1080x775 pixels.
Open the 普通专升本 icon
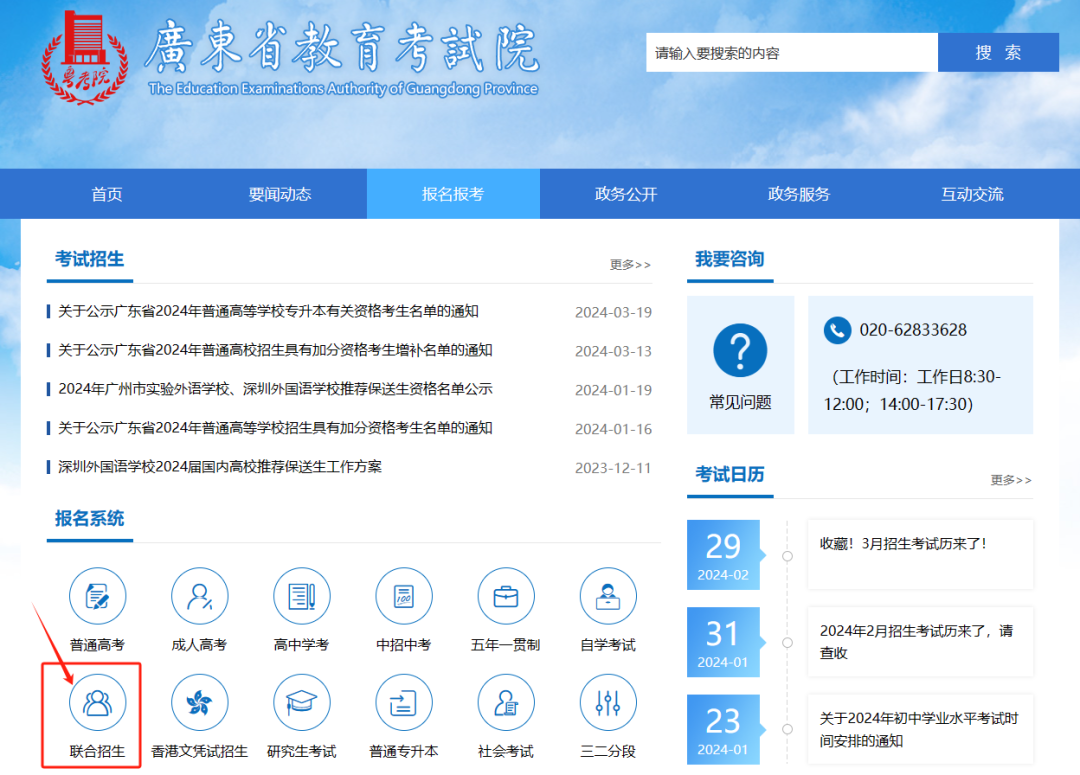coord(403,703)
